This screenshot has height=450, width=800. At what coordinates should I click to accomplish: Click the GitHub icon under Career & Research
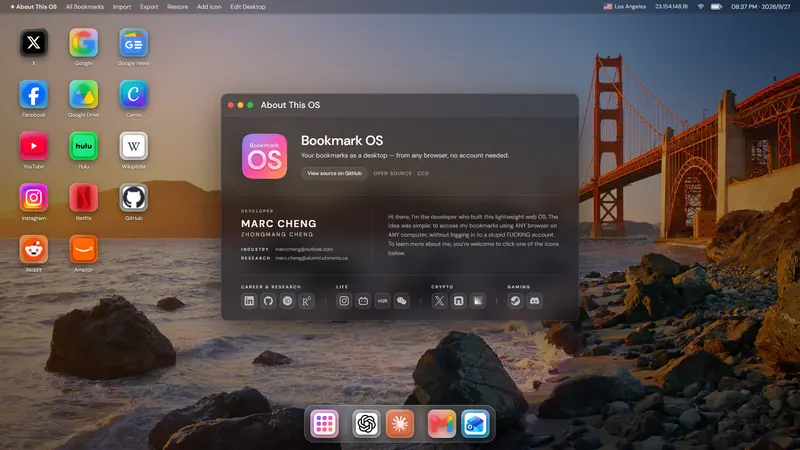(x=268, y=301)
